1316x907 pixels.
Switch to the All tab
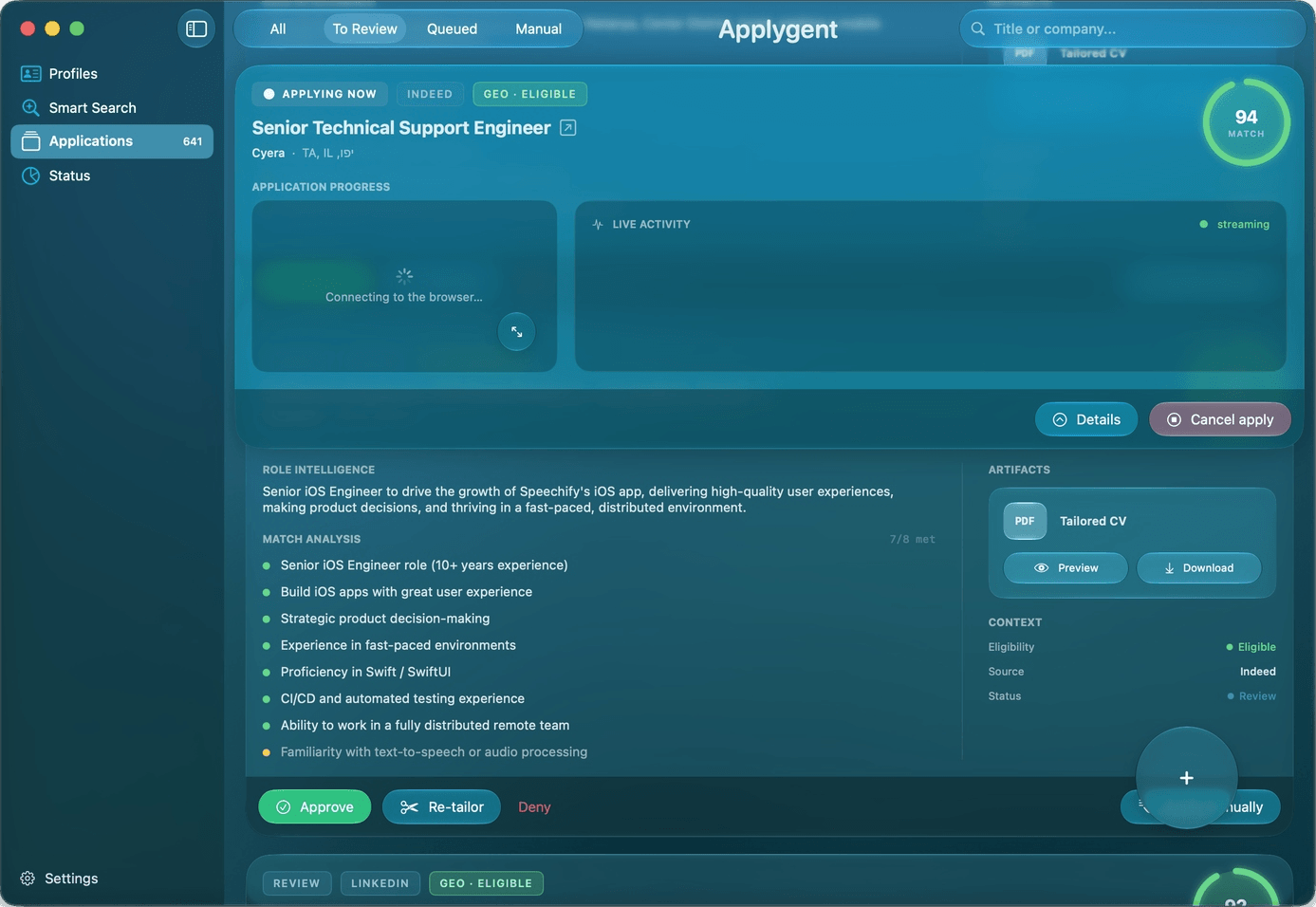pyautogui.click(x=278, y=28)
